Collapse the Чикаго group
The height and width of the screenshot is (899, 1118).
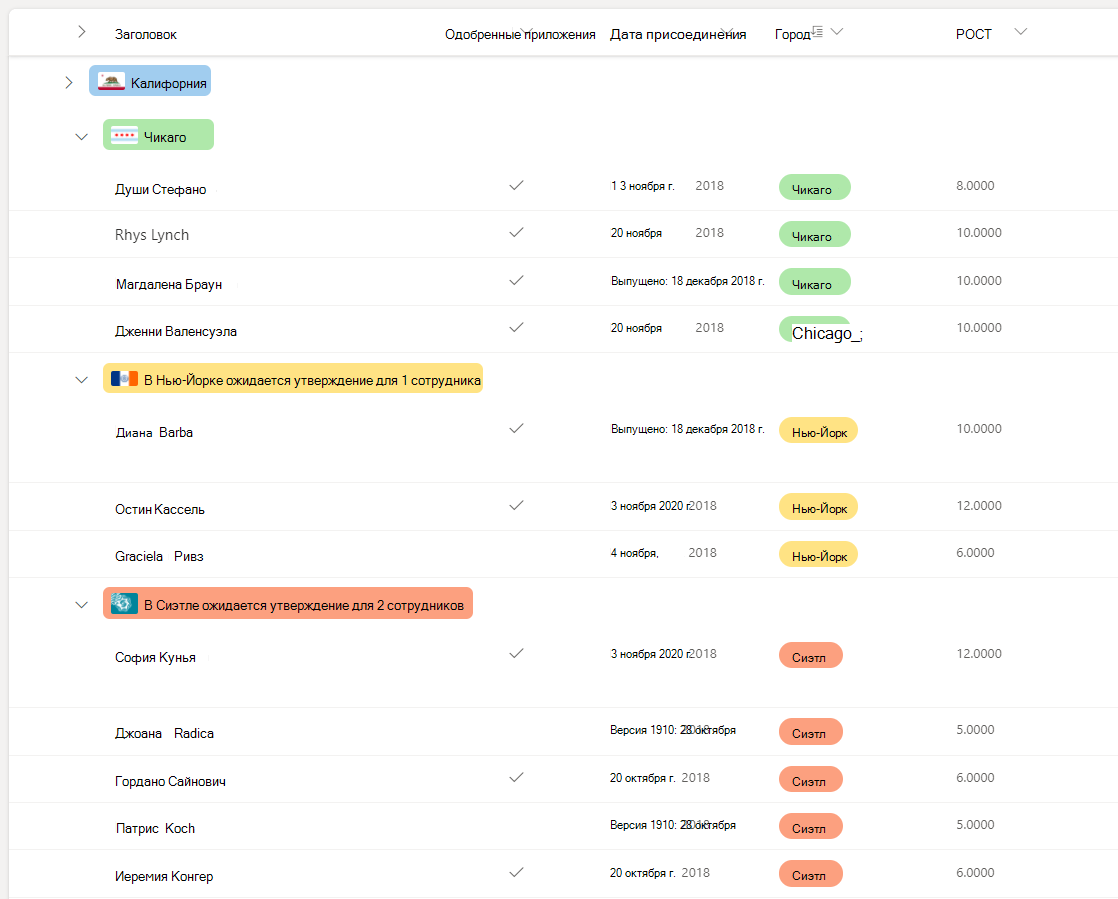click(82, 136)
